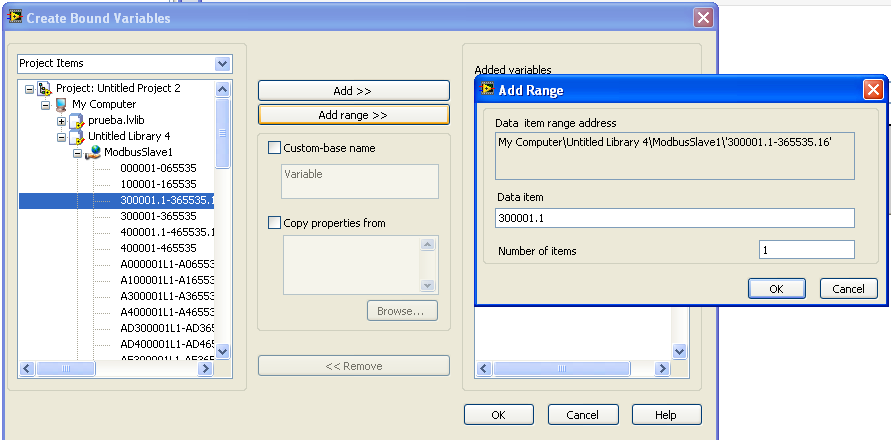This screenshot has height=440, width=891.
Task: Click Added variables list scroll left arrow
Action: [x=484, y=369]
